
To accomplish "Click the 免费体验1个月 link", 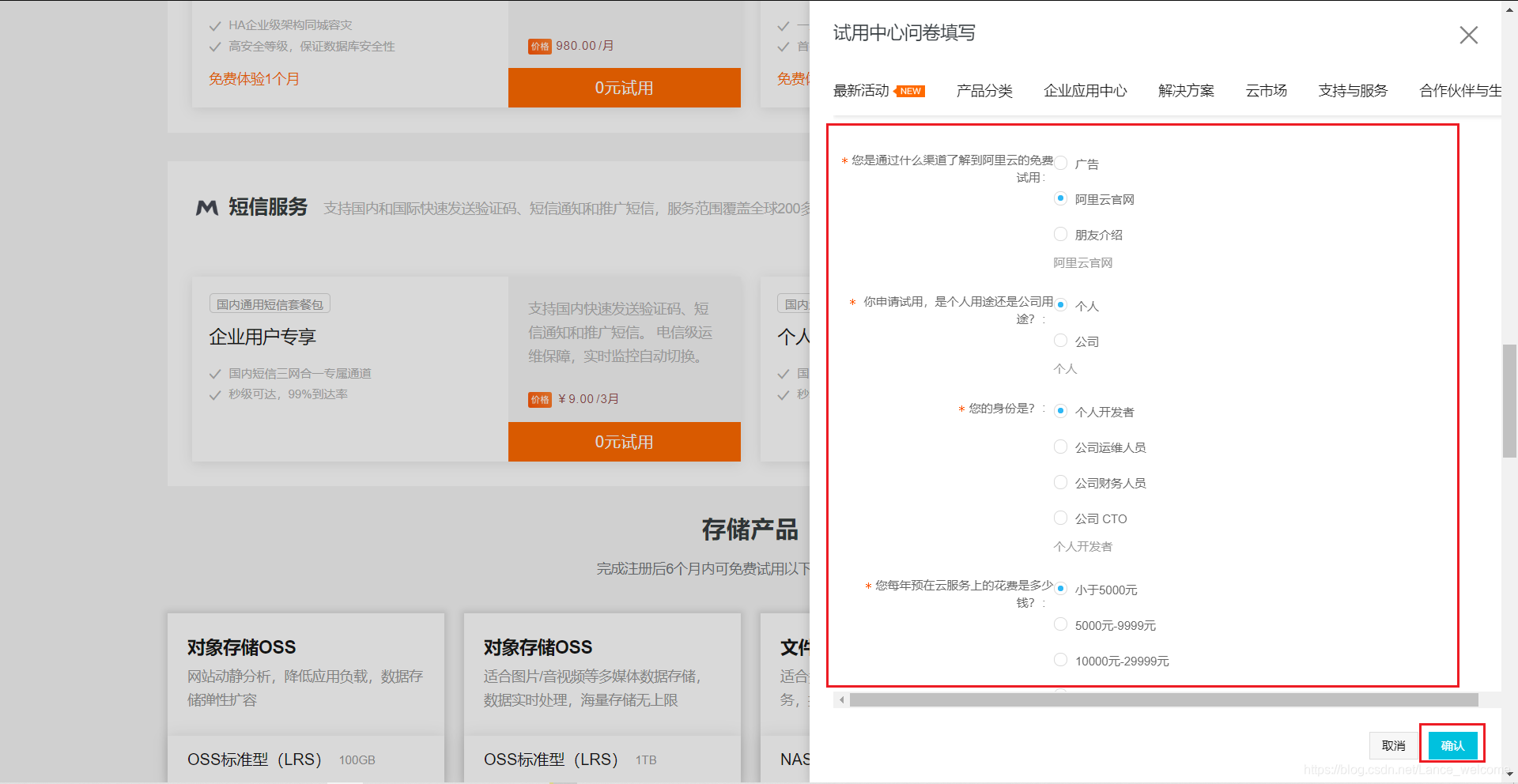I will pos(254,79).
